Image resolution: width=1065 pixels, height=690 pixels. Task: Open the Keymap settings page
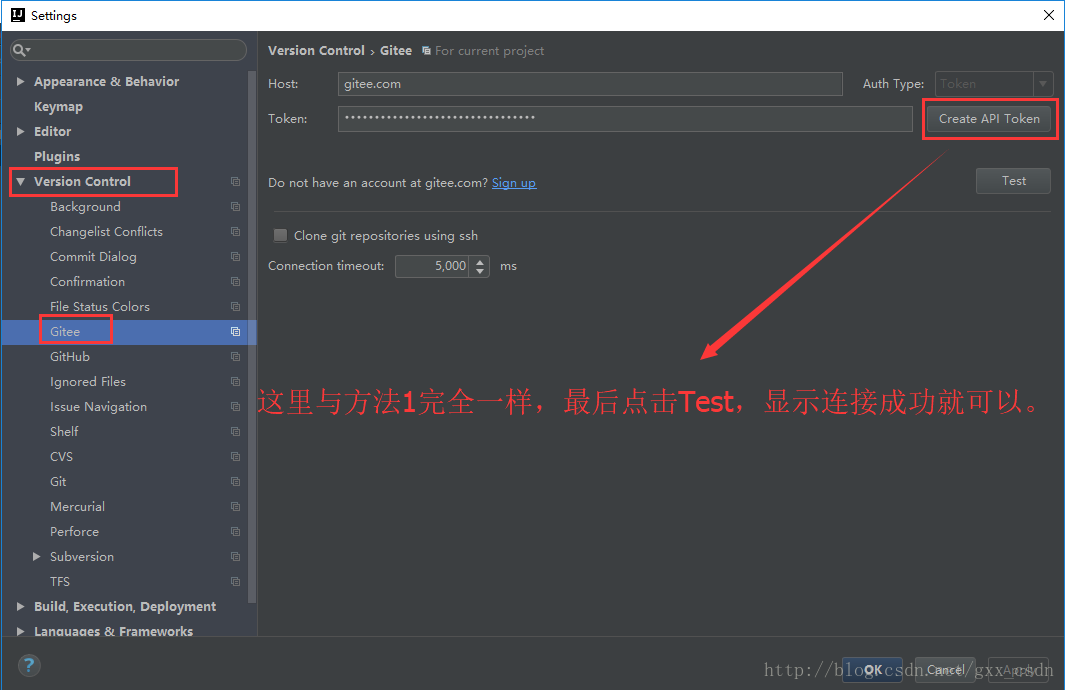[x=58, y=107]
